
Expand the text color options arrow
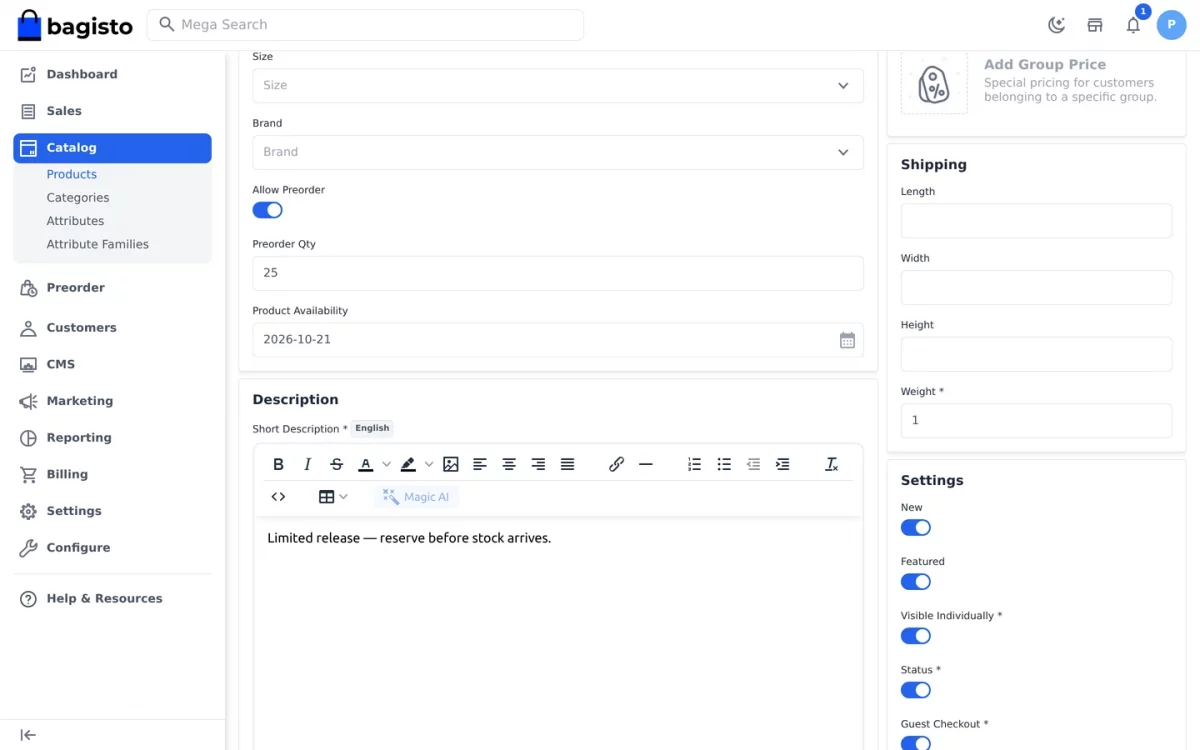pyautogui.click(x=386, y=464)
